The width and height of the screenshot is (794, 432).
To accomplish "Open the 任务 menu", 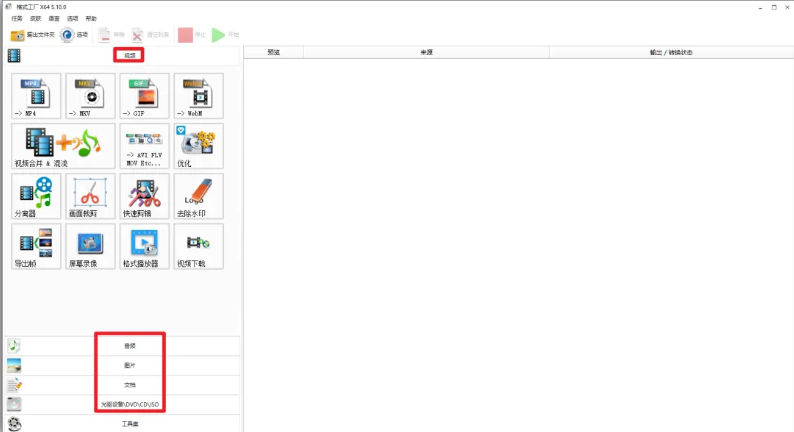I will coord(16,19).
